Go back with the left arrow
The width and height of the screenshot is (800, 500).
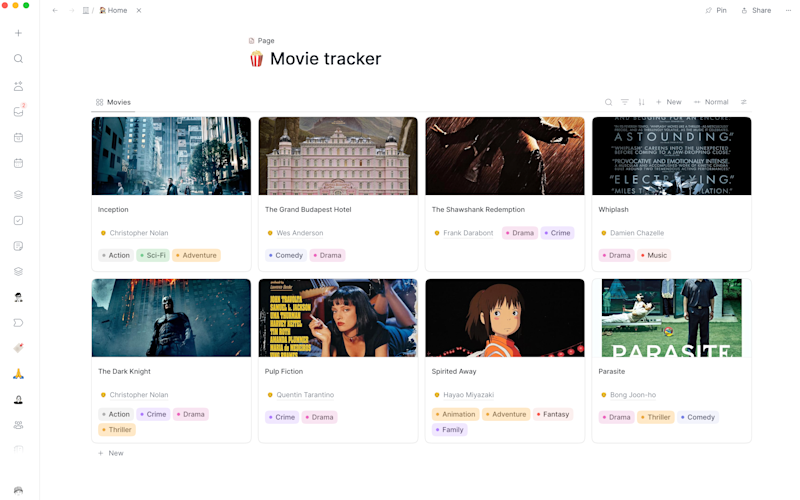coord(55,10)
